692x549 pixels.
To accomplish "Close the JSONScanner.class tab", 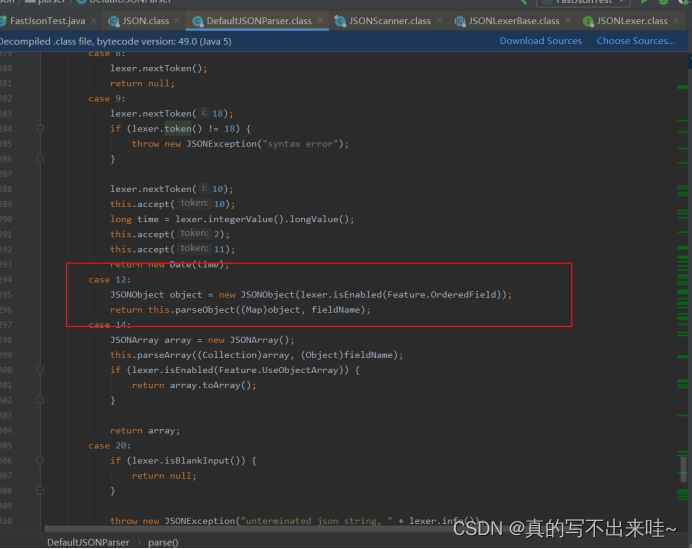I will click(439, 21).
